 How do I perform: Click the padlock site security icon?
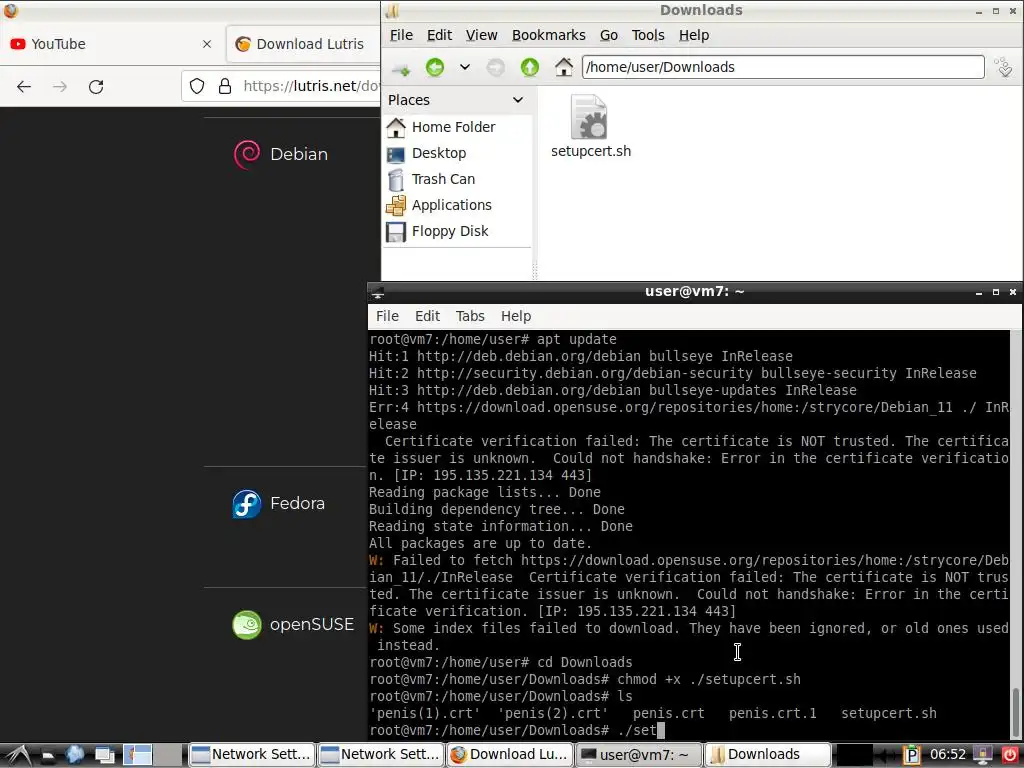point(225,86)
